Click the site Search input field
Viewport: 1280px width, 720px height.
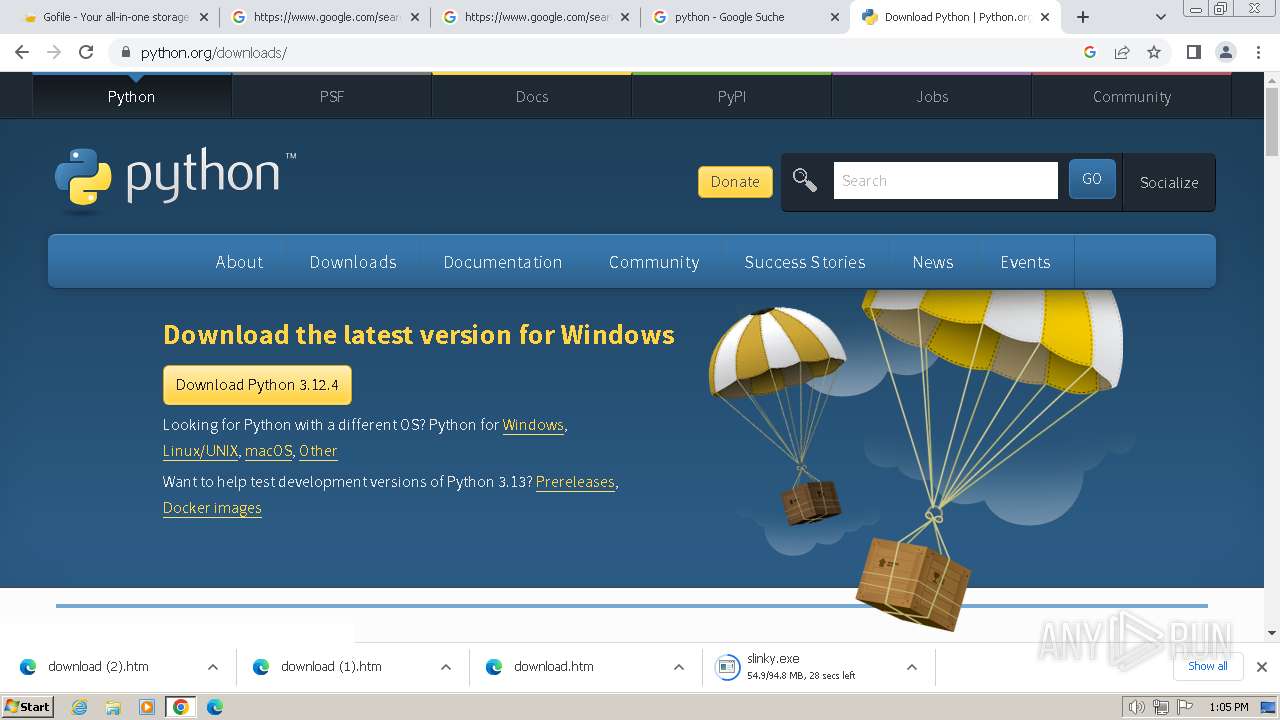[x=945, y=180]
